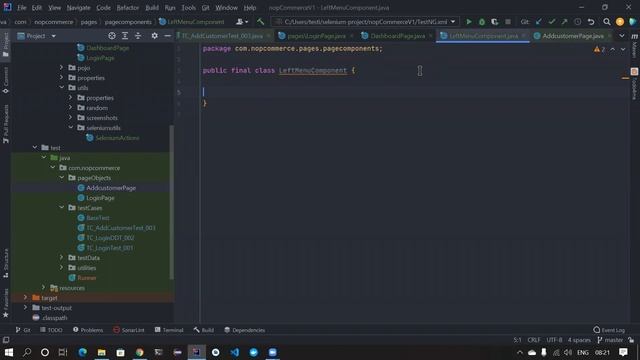
Task: Hide the Project tool window
Action: coord(167,36)
